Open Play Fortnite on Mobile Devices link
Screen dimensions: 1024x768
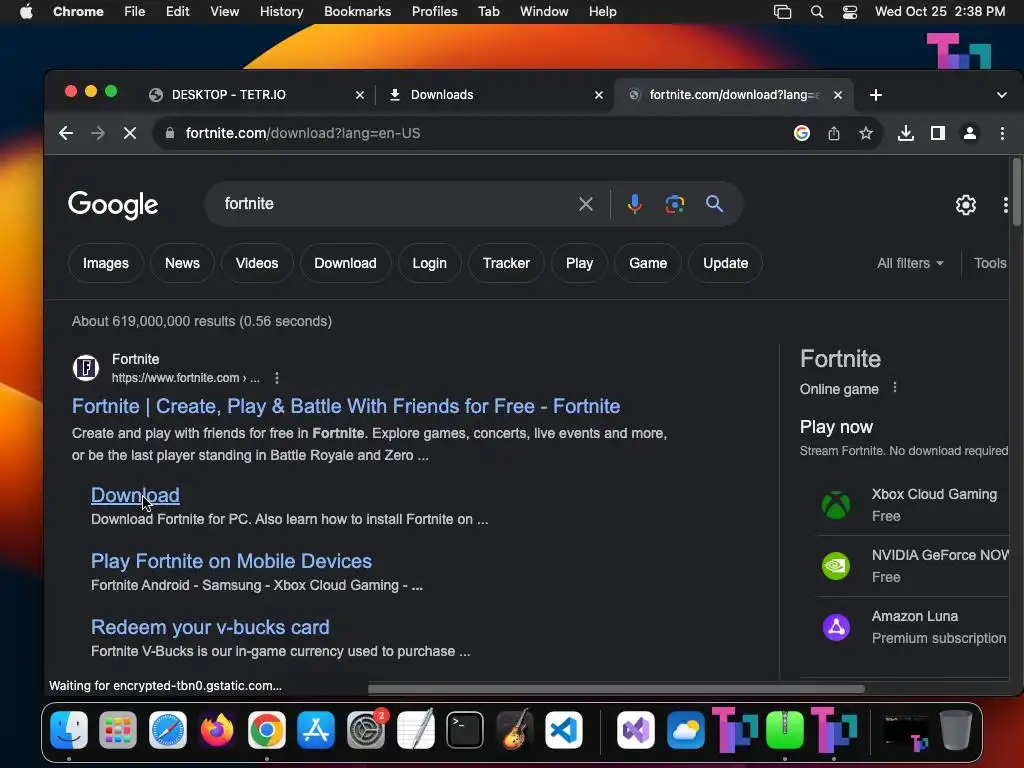pyautogui.click(x=231, y=561)
